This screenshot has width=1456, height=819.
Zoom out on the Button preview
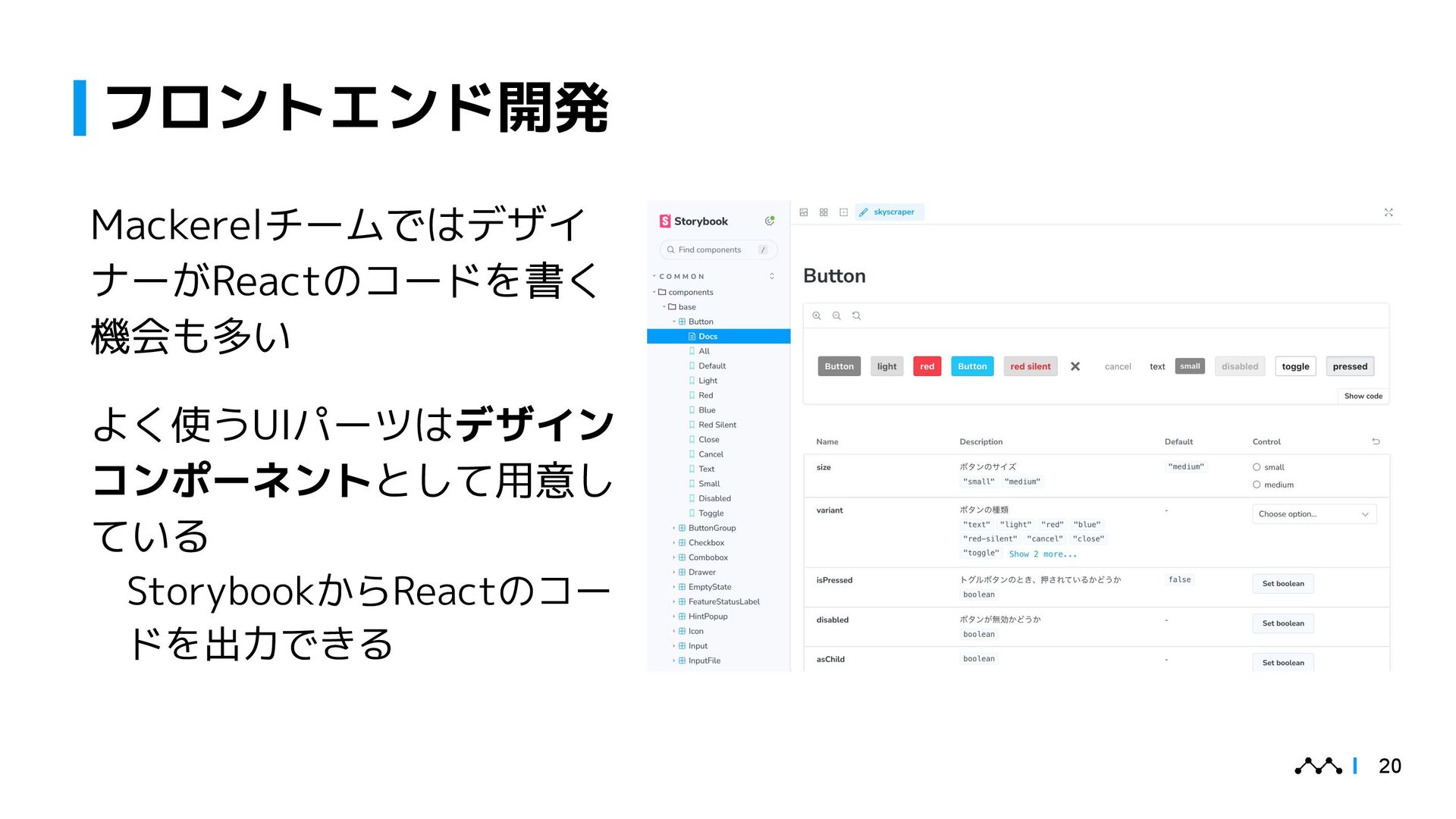pyautogui.click(x=836, y=315)
